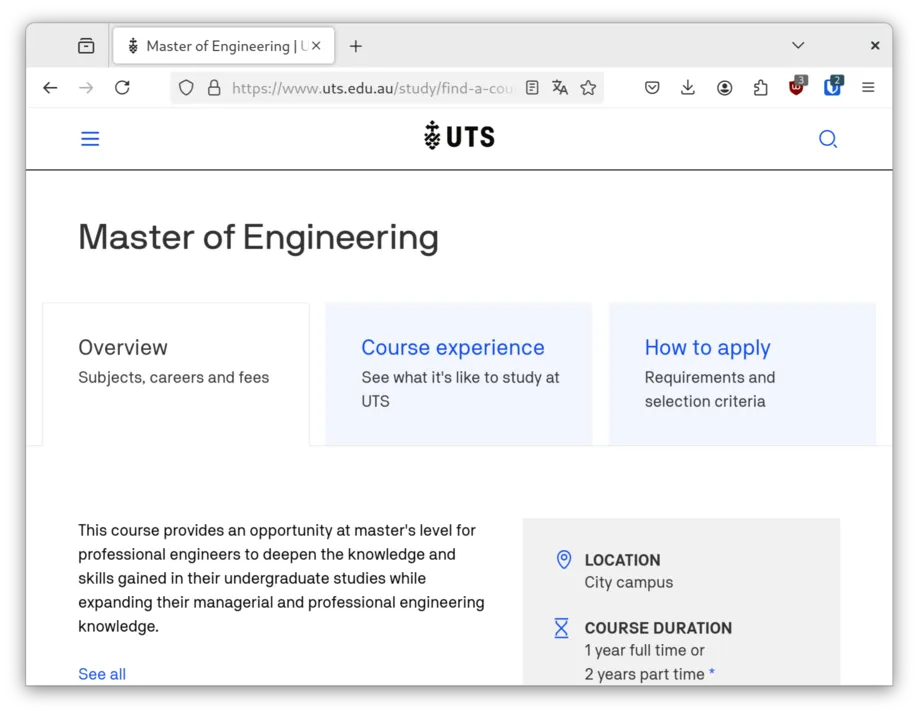Open the UTS hamburger navigation menu

[x=90, y=139]
